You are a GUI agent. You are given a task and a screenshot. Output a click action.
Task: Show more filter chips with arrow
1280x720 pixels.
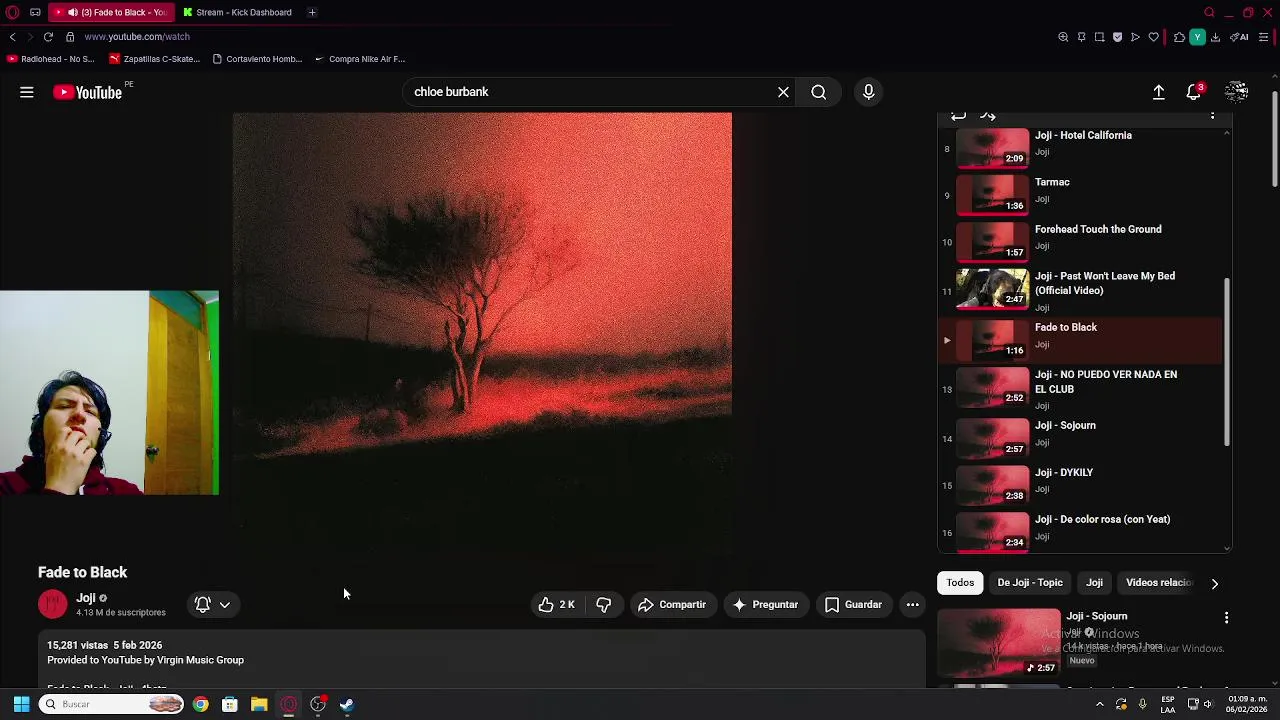pos(1214,583)
